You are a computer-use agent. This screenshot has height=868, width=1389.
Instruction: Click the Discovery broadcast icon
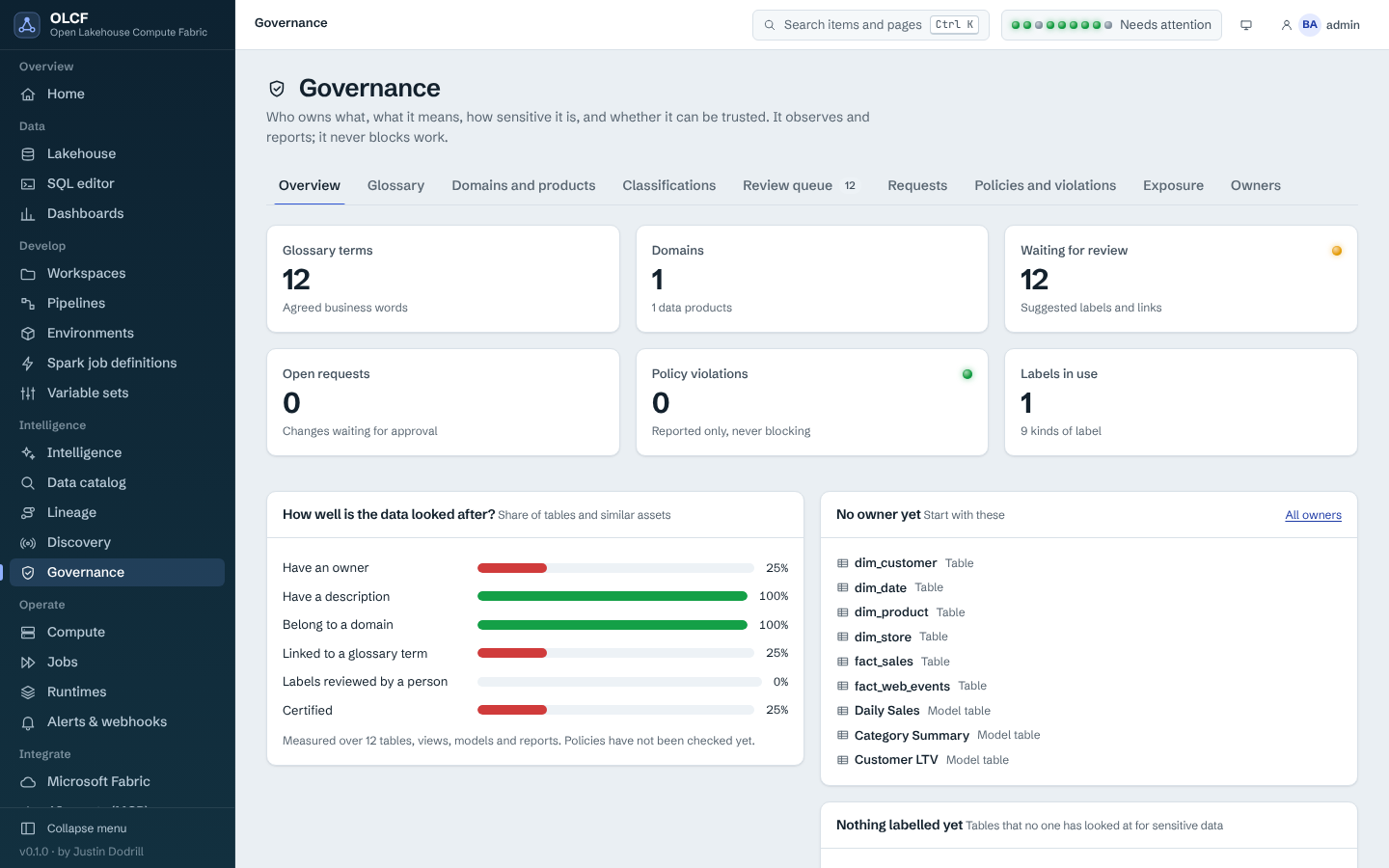coord(28,543)
